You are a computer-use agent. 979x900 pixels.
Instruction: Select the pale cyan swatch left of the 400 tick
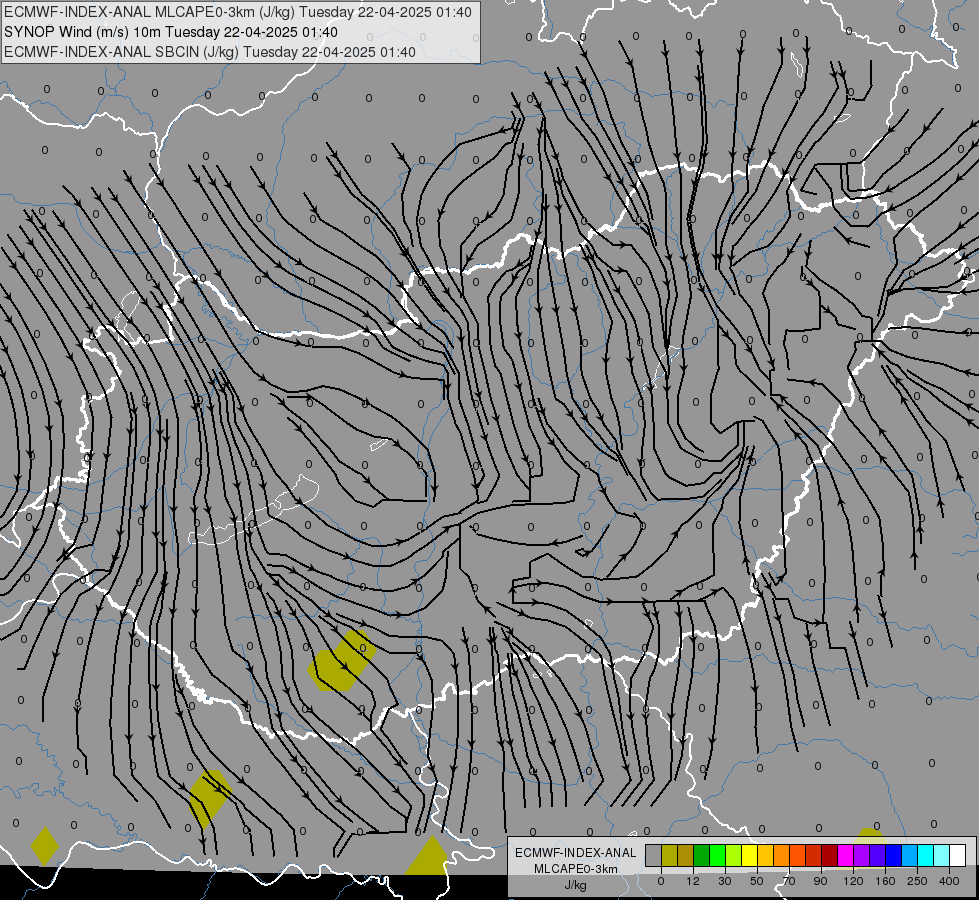[x=942, y=855]
